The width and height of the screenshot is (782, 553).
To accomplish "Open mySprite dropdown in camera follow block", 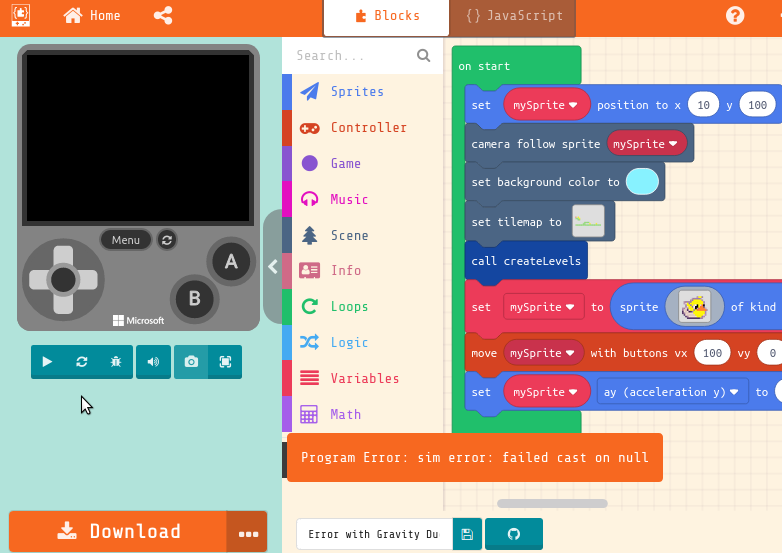I will point(648,144).
